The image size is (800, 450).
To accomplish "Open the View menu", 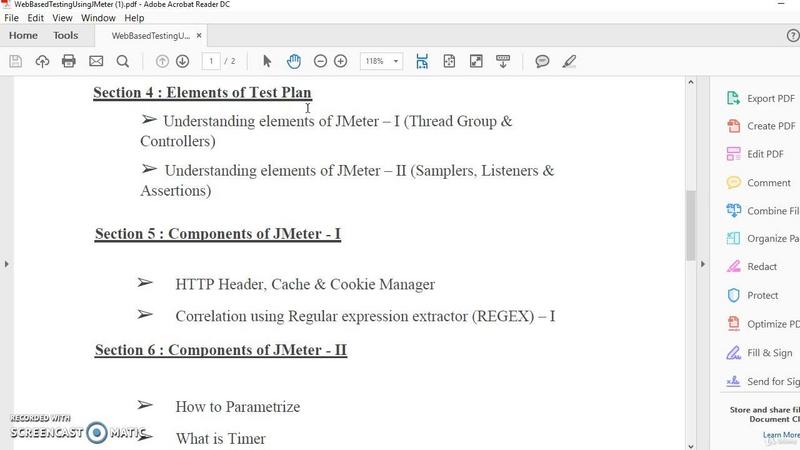I will click(x=62, y=18).
